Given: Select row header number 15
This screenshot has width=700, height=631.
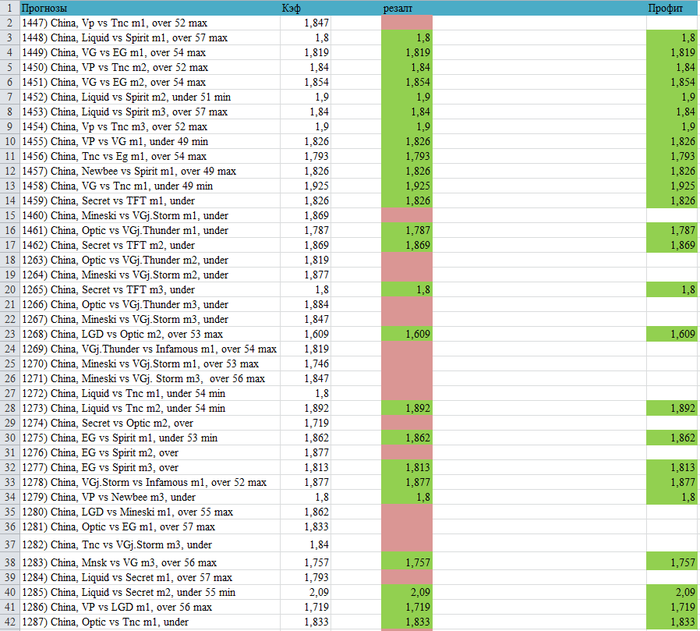Looking at the screenshot, I should (x=10, y=215).
